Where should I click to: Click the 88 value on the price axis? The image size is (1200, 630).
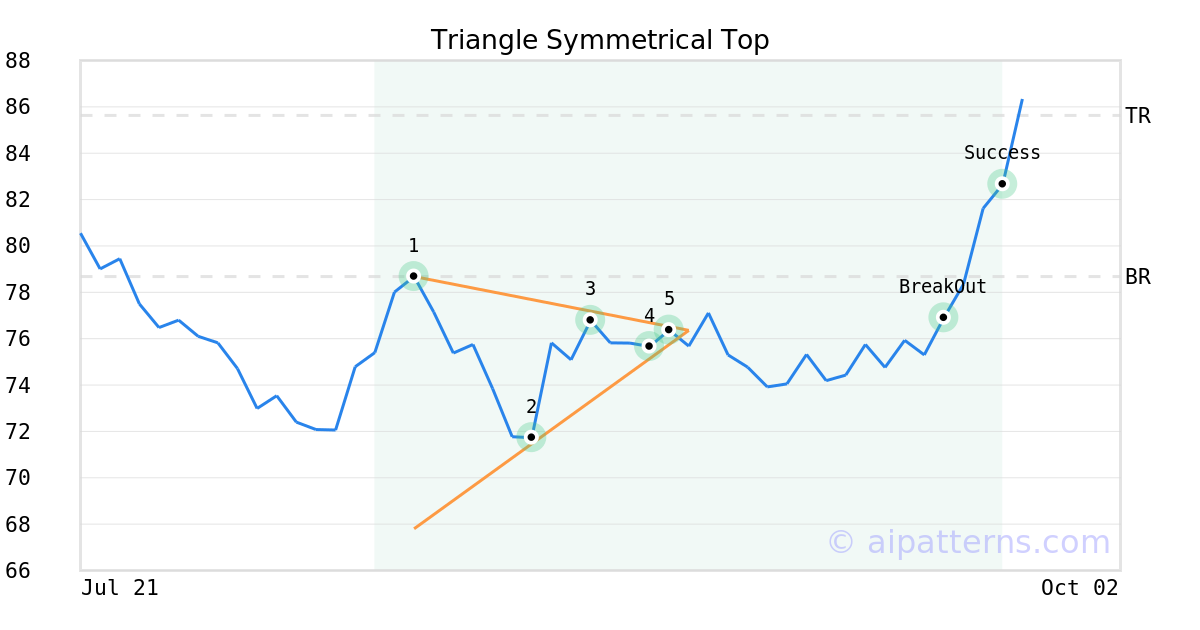coord(18,61)
